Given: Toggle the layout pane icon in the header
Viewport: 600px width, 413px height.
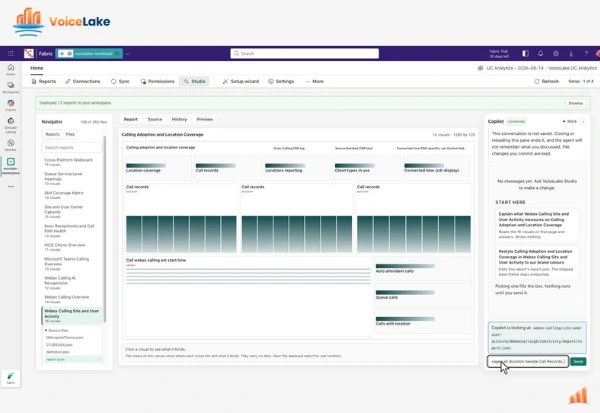Looking at the screenshot, I should (525, 54).
